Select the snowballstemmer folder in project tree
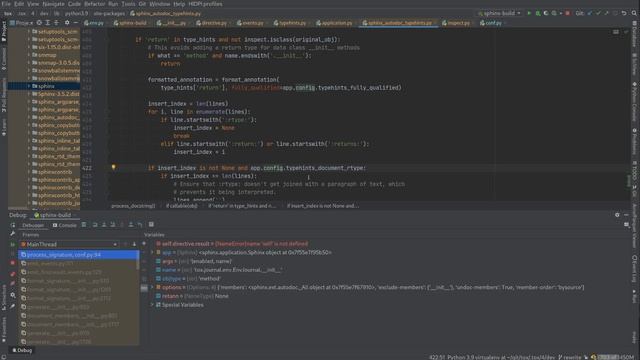The width and height of the screenshot is (640, 360). coord(56,70)
